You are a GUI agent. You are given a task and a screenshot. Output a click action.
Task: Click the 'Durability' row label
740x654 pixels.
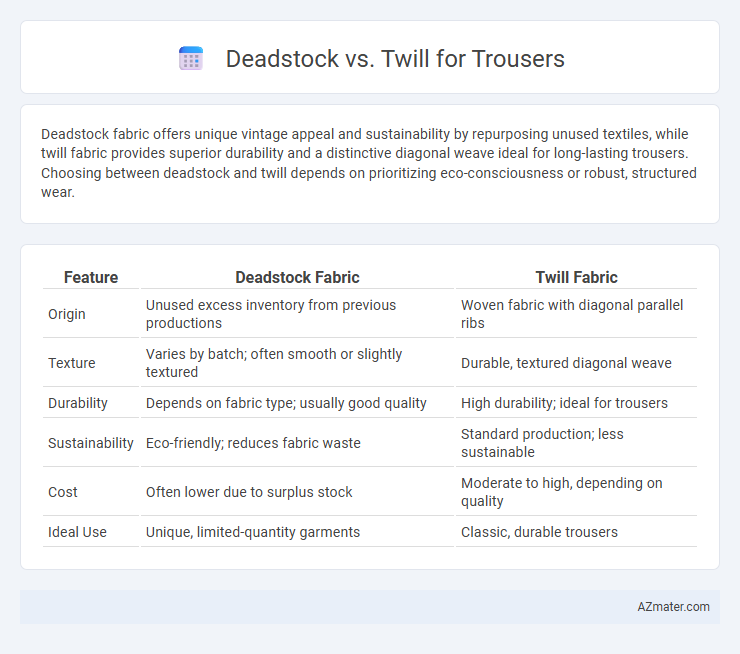(78, 403)
